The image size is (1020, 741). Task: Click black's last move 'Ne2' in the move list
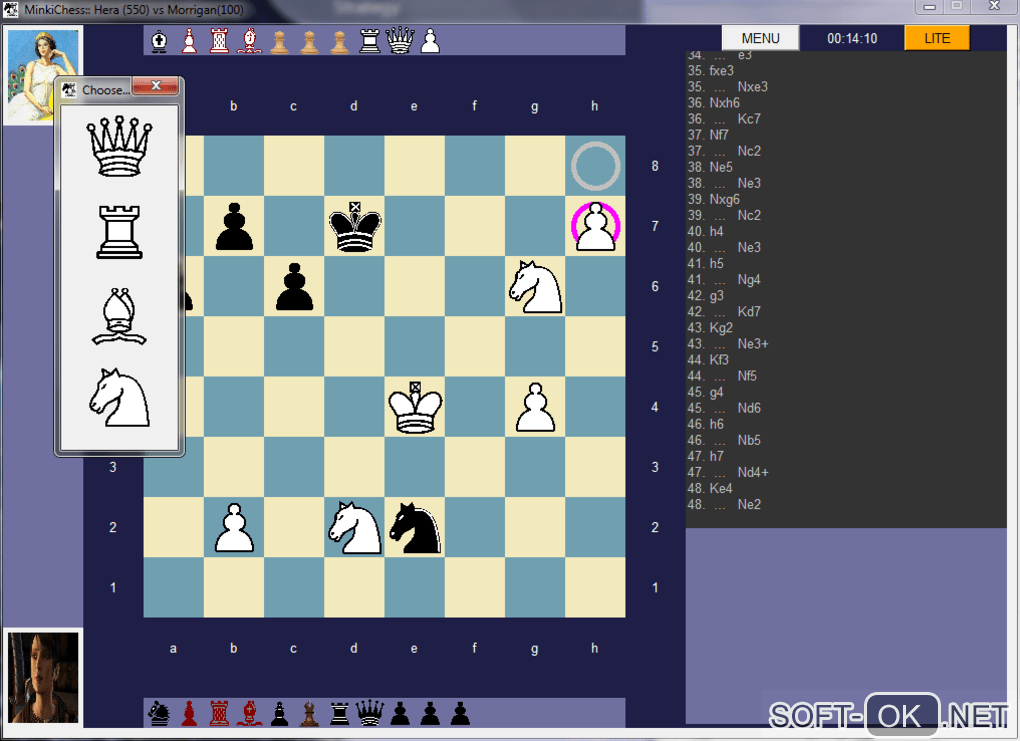(749, 504)
